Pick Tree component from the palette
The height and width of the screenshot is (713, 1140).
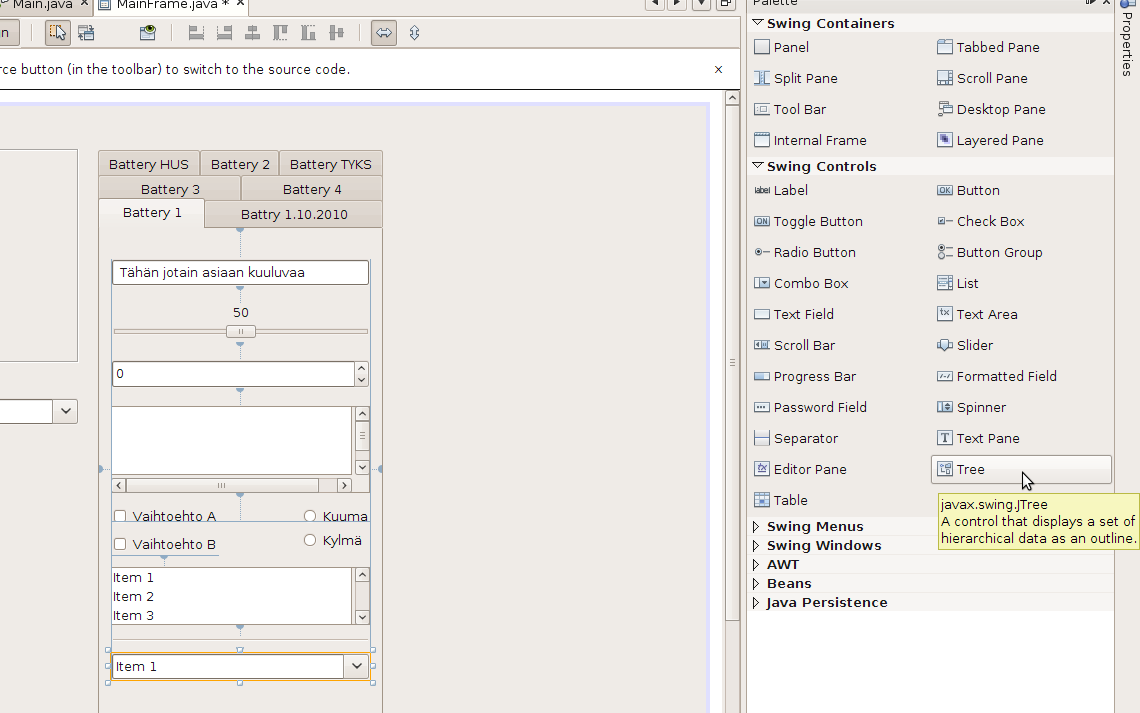[x=1021, y=470]
